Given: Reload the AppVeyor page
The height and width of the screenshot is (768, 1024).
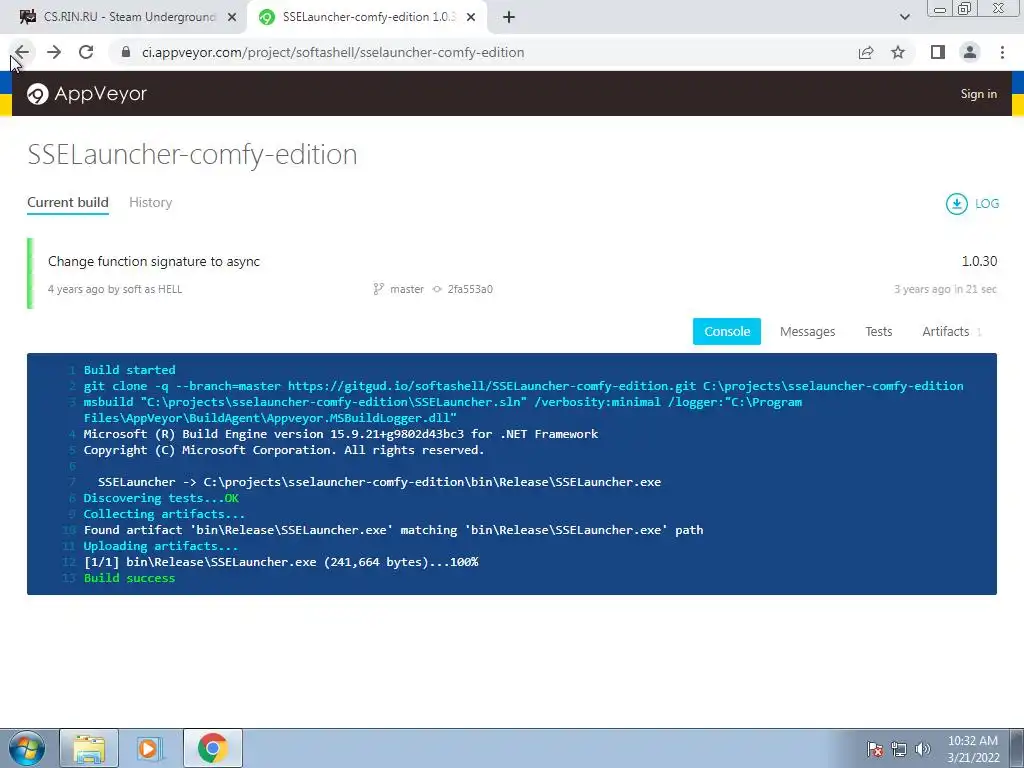Looking at the screenshot, I should point(86,52).
